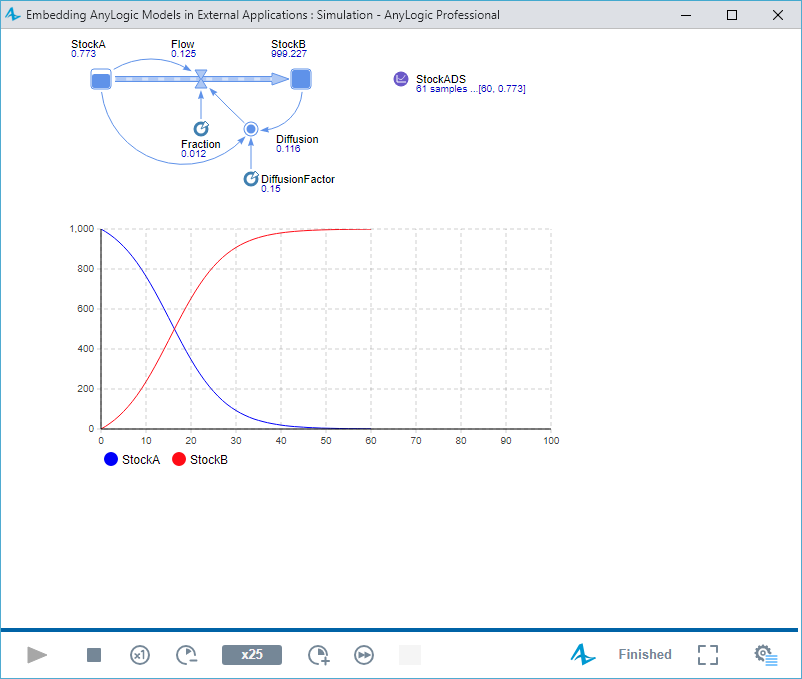This screenshot has width=802, height=679.
Task: Inspect the Fraction parameter icon
Action: click(200, 128)
